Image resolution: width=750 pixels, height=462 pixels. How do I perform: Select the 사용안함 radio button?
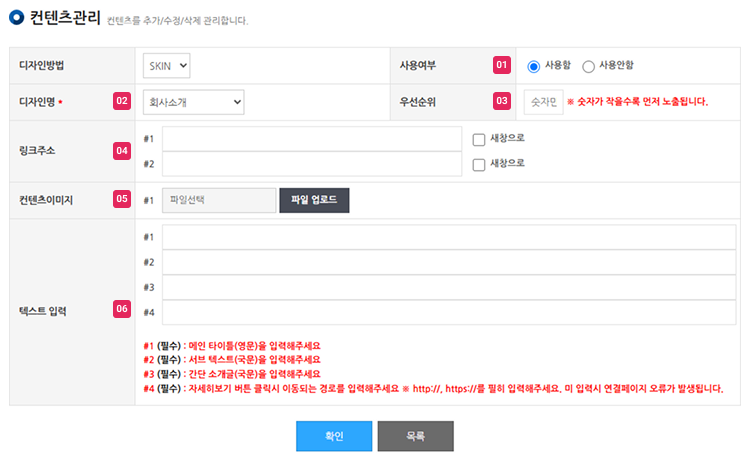coord(588,66)
